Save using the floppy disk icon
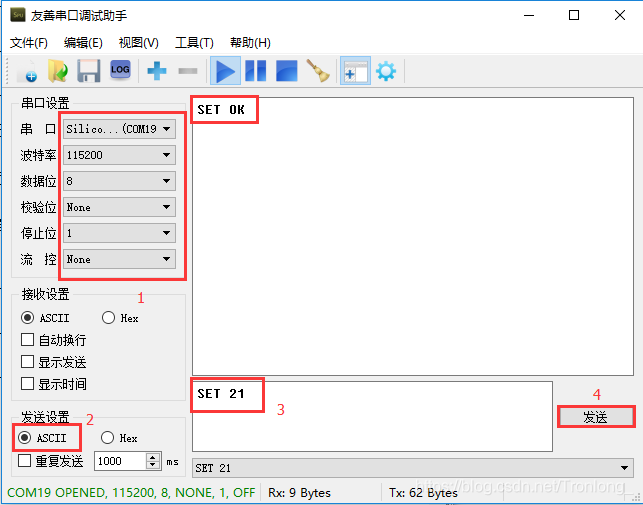643x505 pixels. [x=89, y=71]
